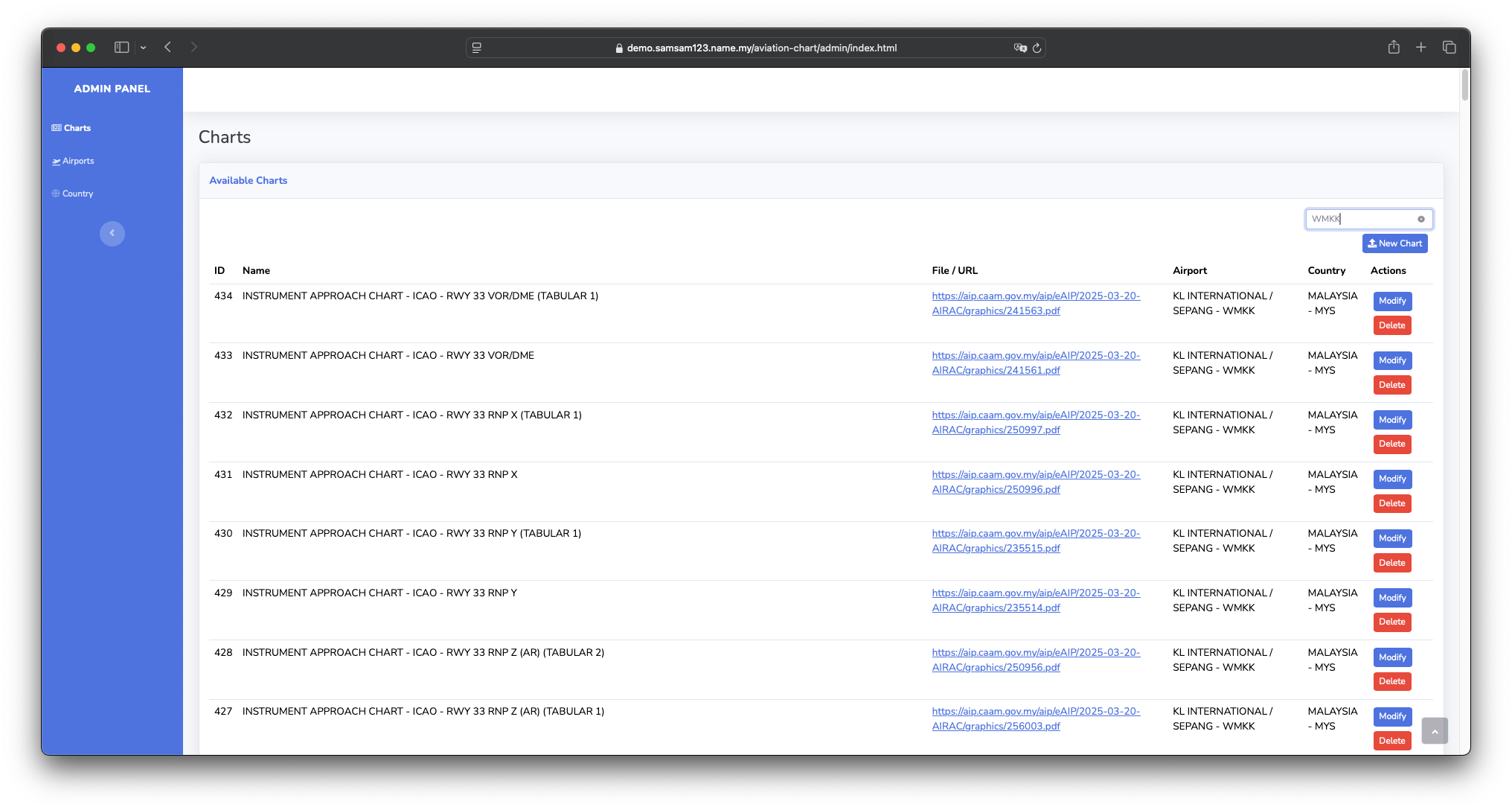Show the Safari tab overview
Screen dimensions: 1512x810
pos(1449,47)
